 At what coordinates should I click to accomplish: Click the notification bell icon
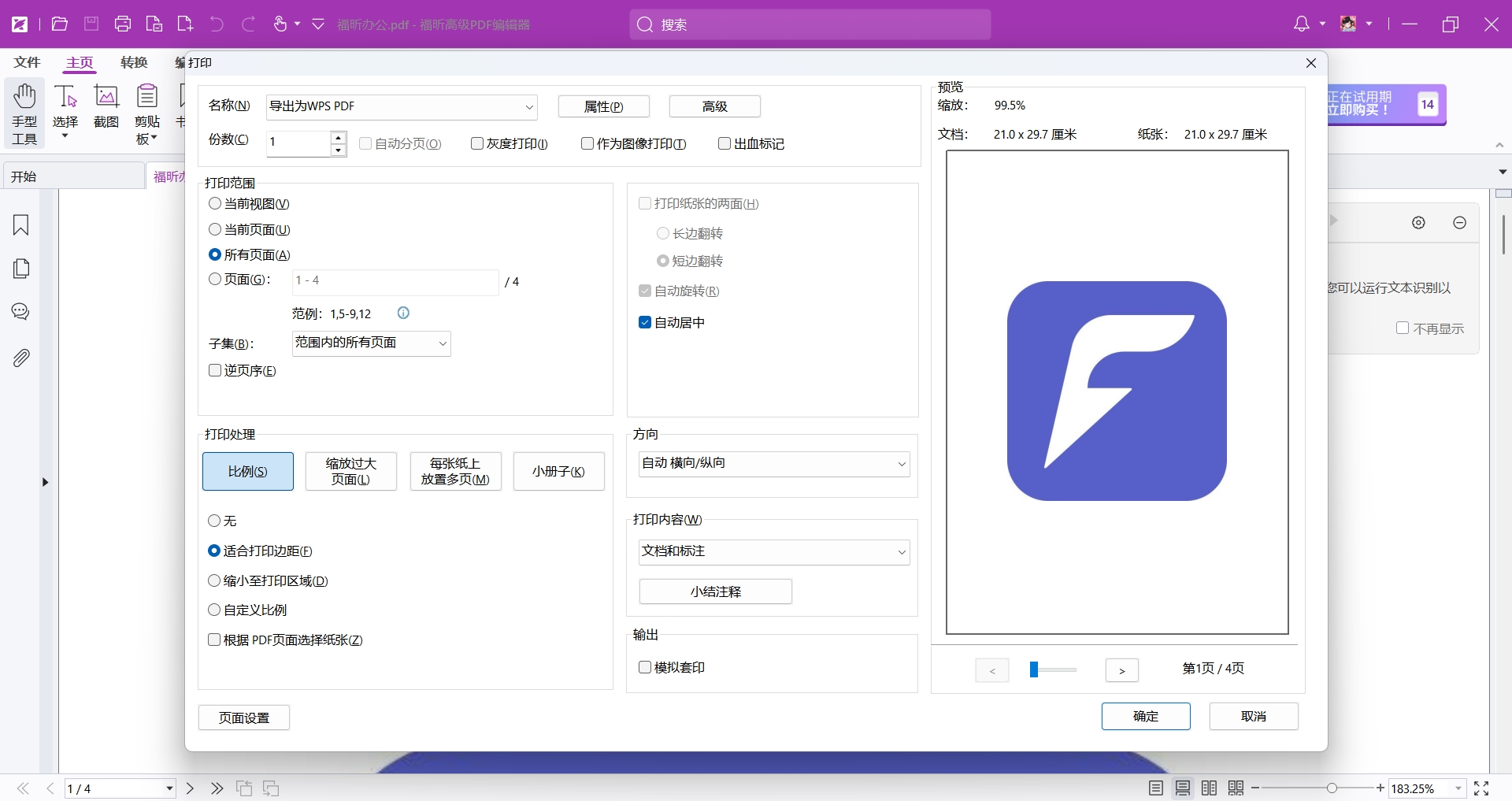coord(1301,24)
